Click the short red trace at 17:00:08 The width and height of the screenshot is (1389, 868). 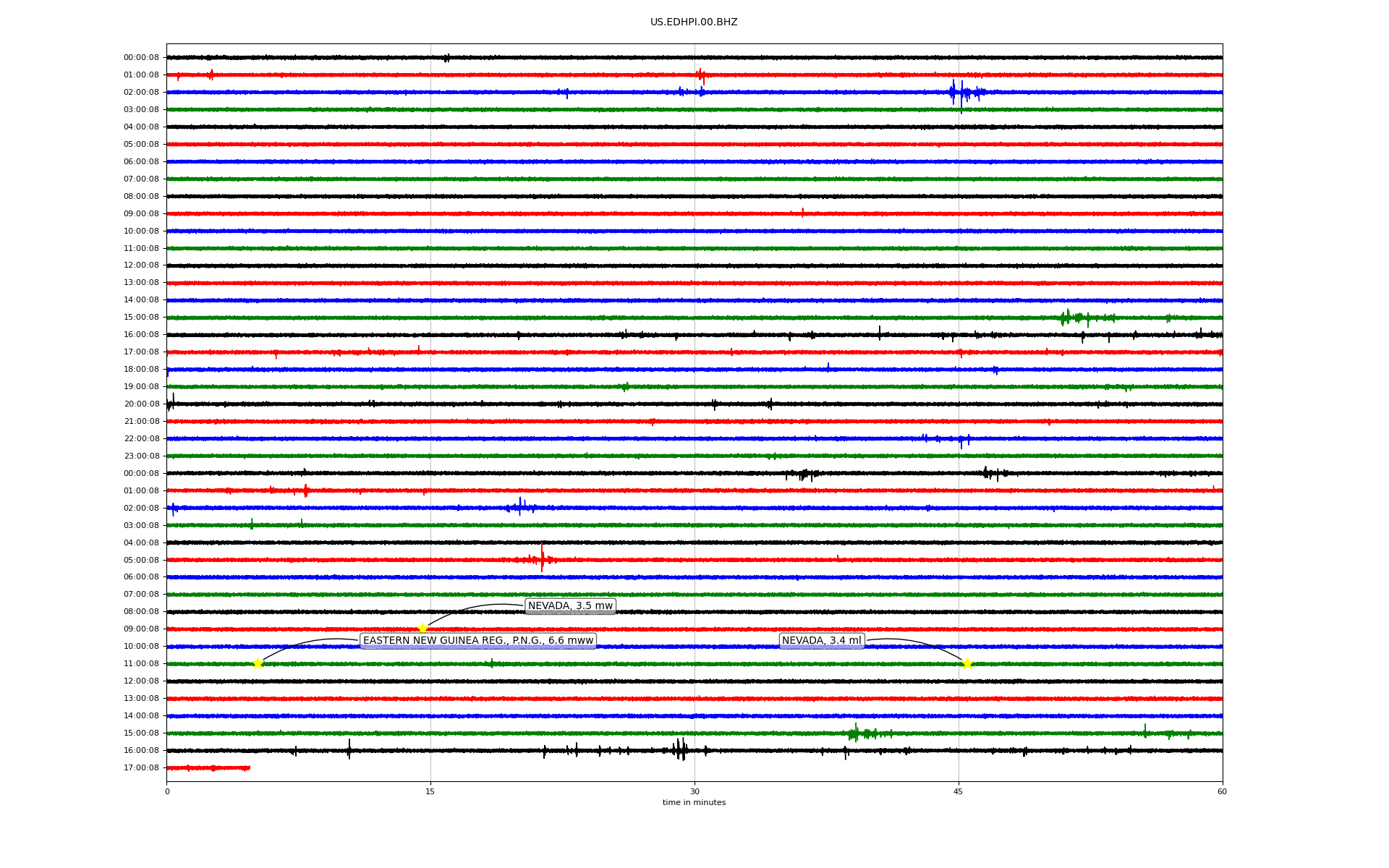pos(208,768)
